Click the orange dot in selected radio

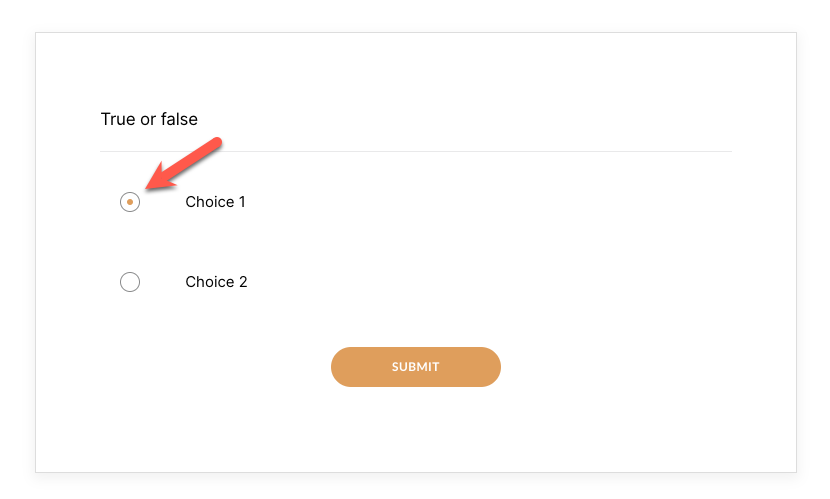(130, 202)
